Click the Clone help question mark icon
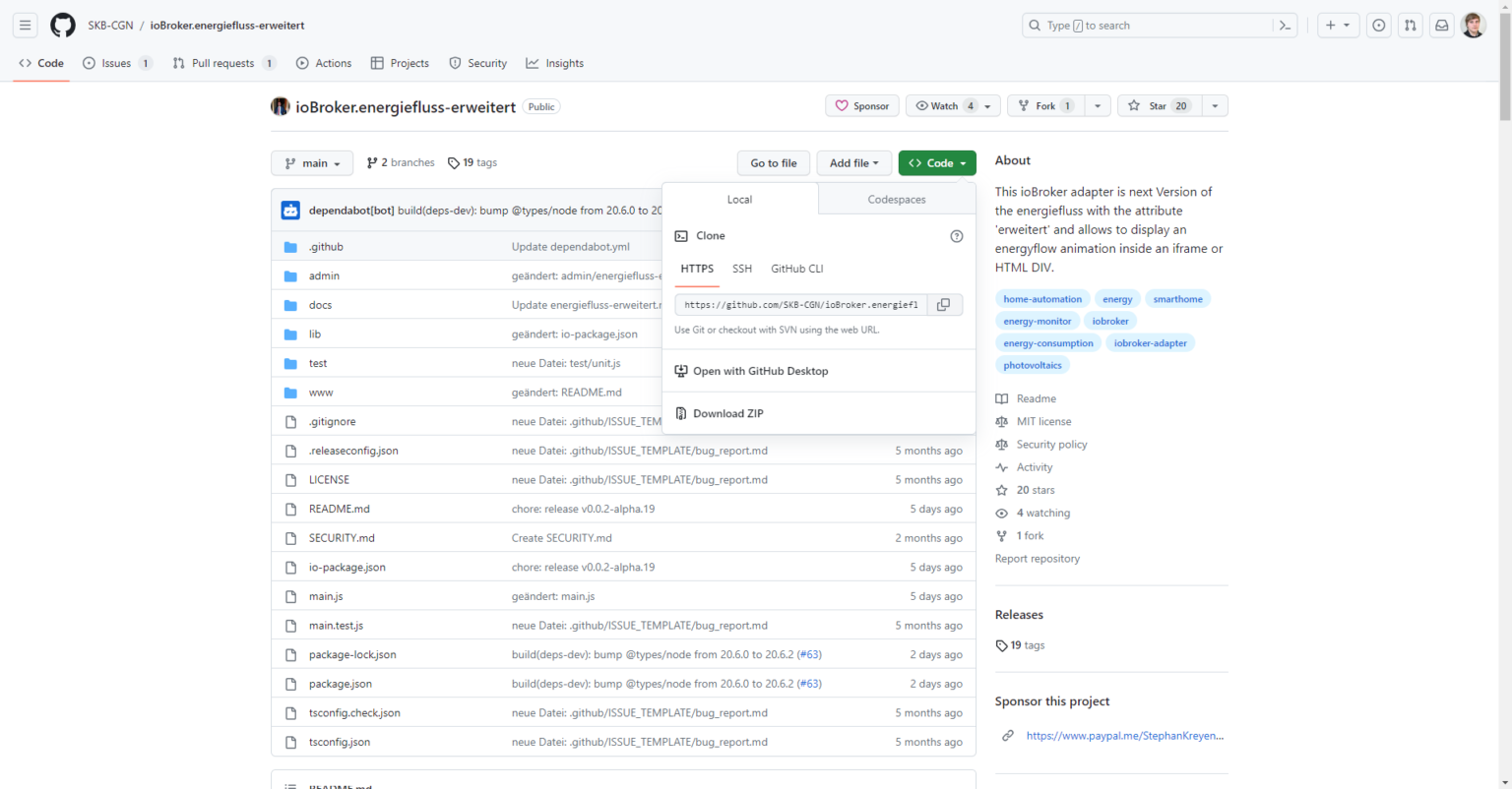 [x=956, y=236]
